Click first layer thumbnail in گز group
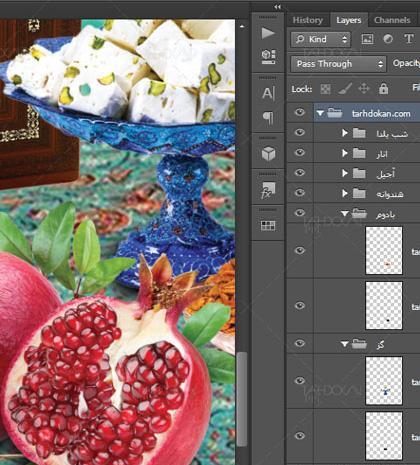This screenshot has height=465, width=420. pos(384,381)
